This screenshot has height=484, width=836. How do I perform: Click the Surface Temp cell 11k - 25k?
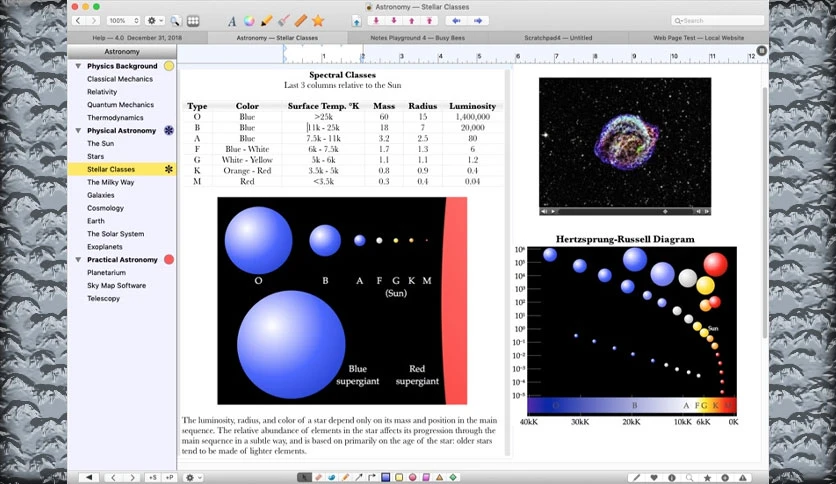tap(323, 127)
